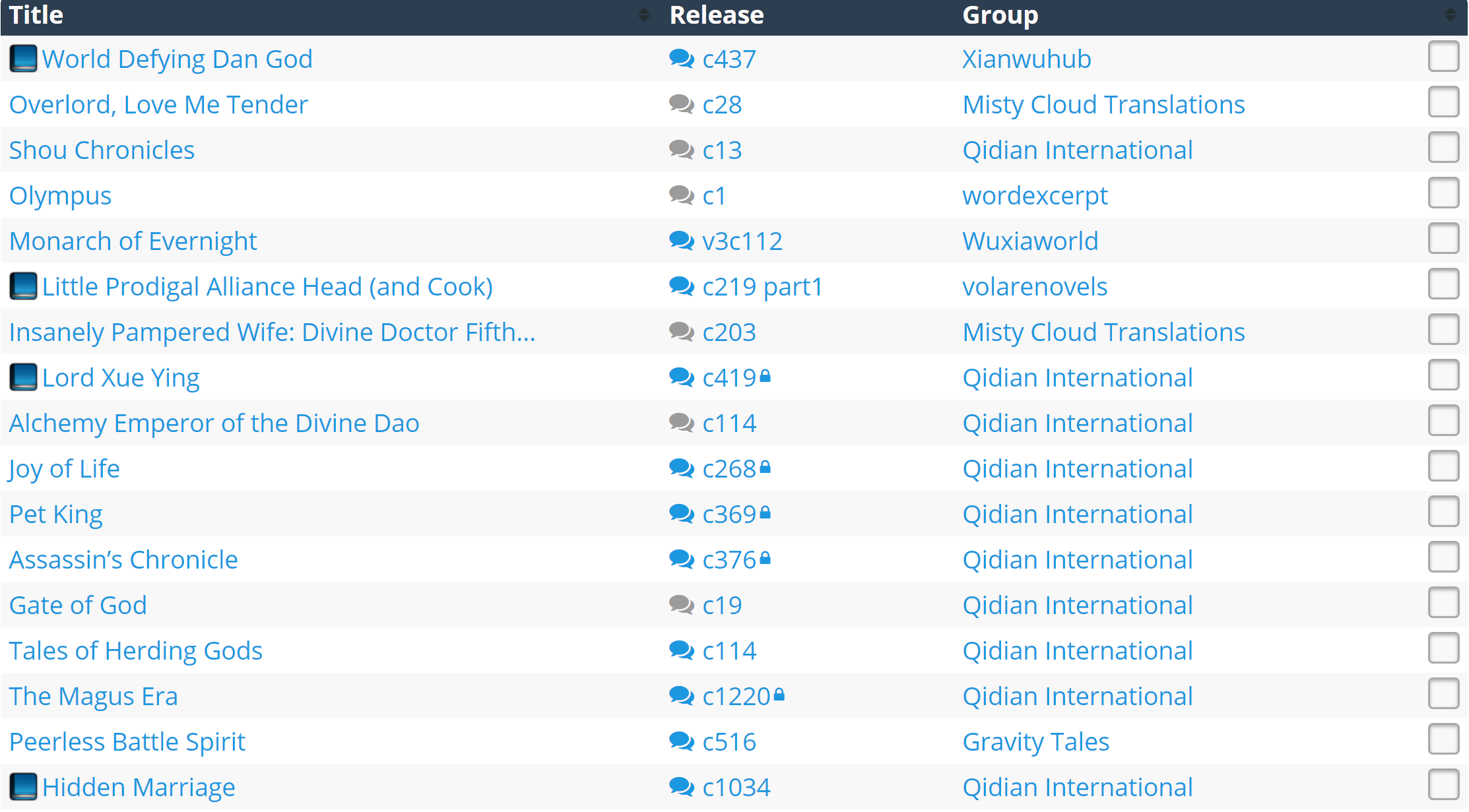Screen dimensions: 1469x812
Task: Click grey comments icon beside c28
Action: pos(681,104)
